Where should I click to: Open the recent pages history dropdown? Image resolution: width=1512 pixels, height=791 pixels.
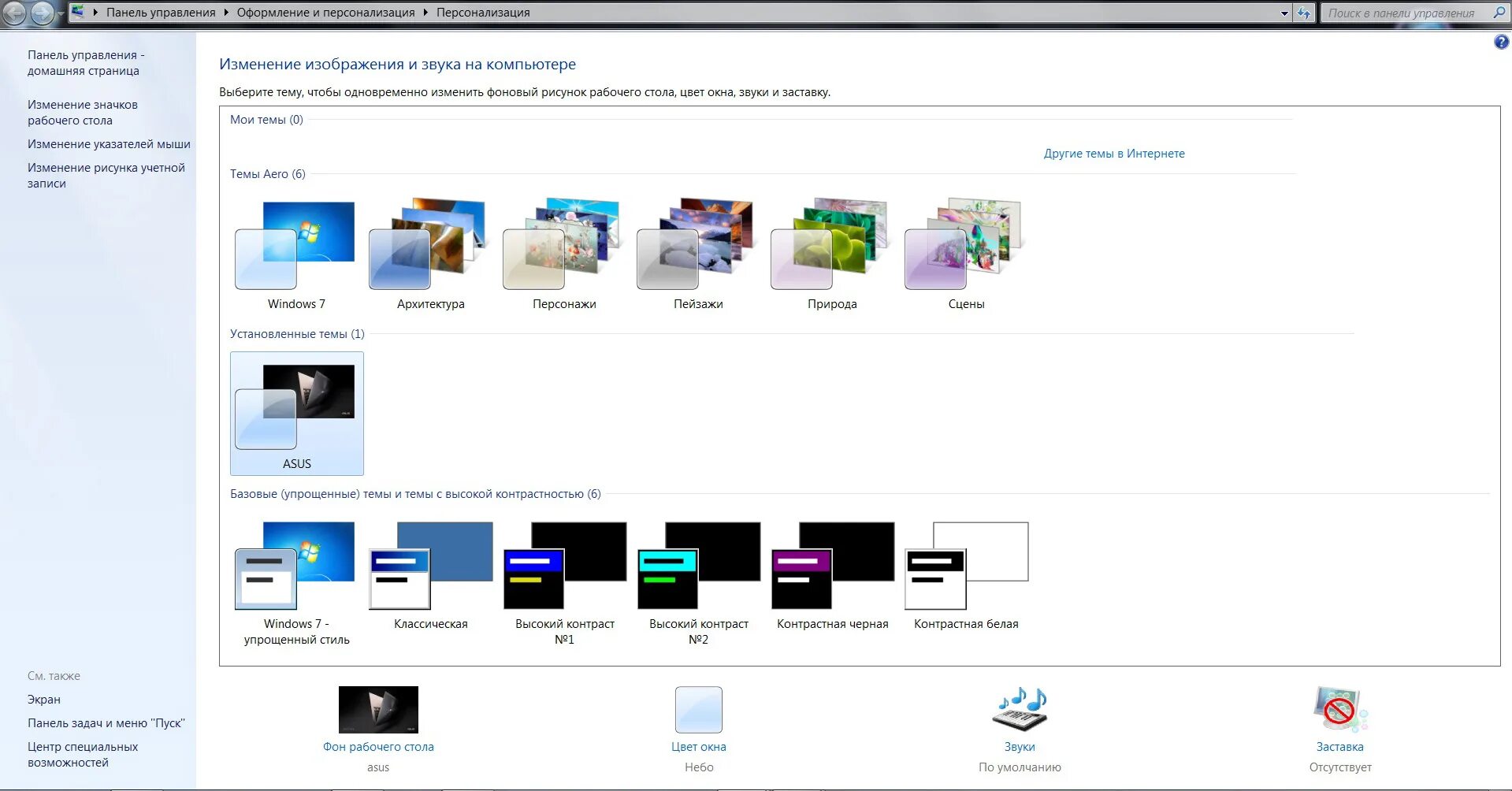[x=61, y=13]
